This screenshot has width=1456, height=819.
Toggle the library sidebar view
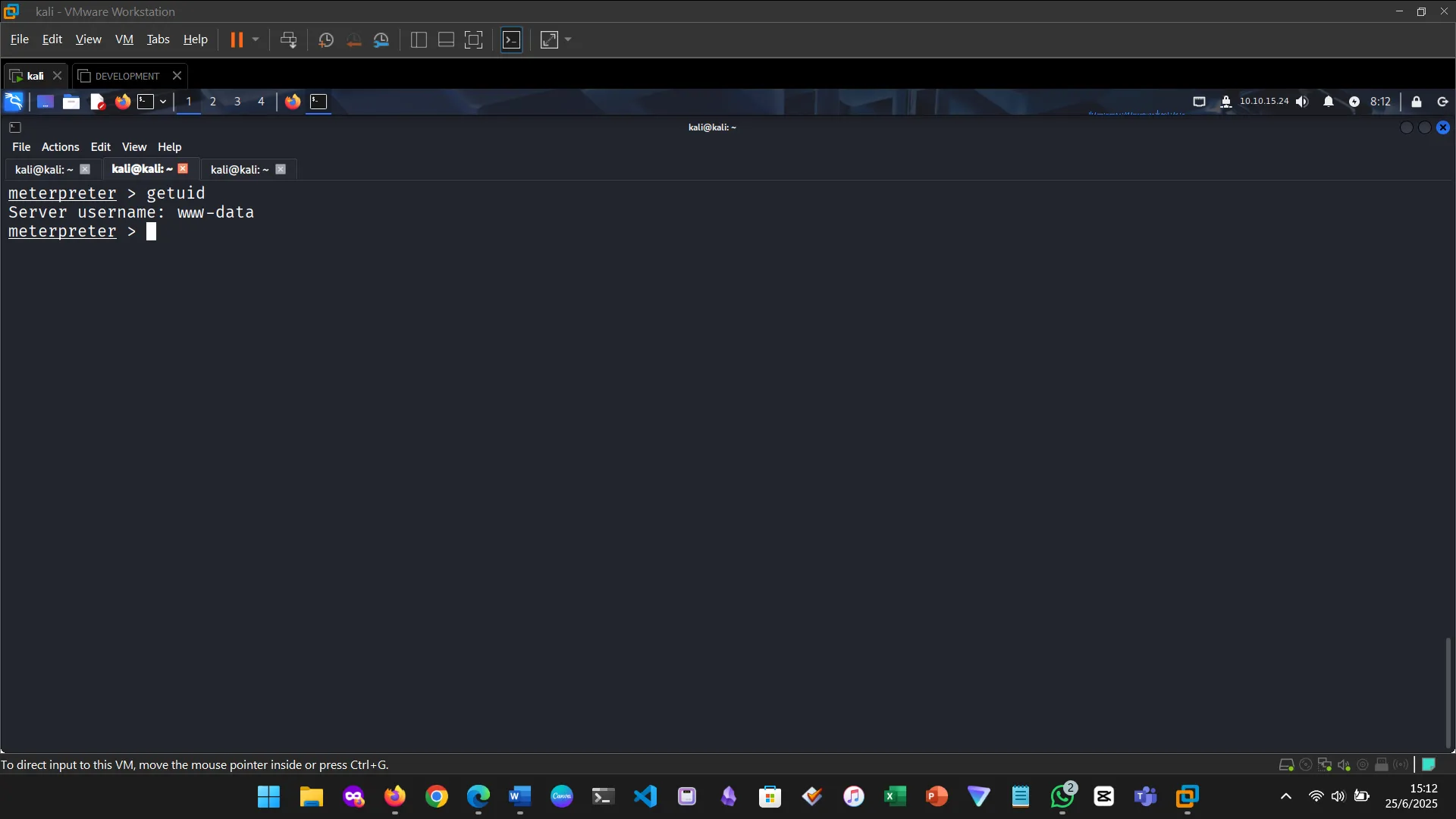tap(419, 40)
